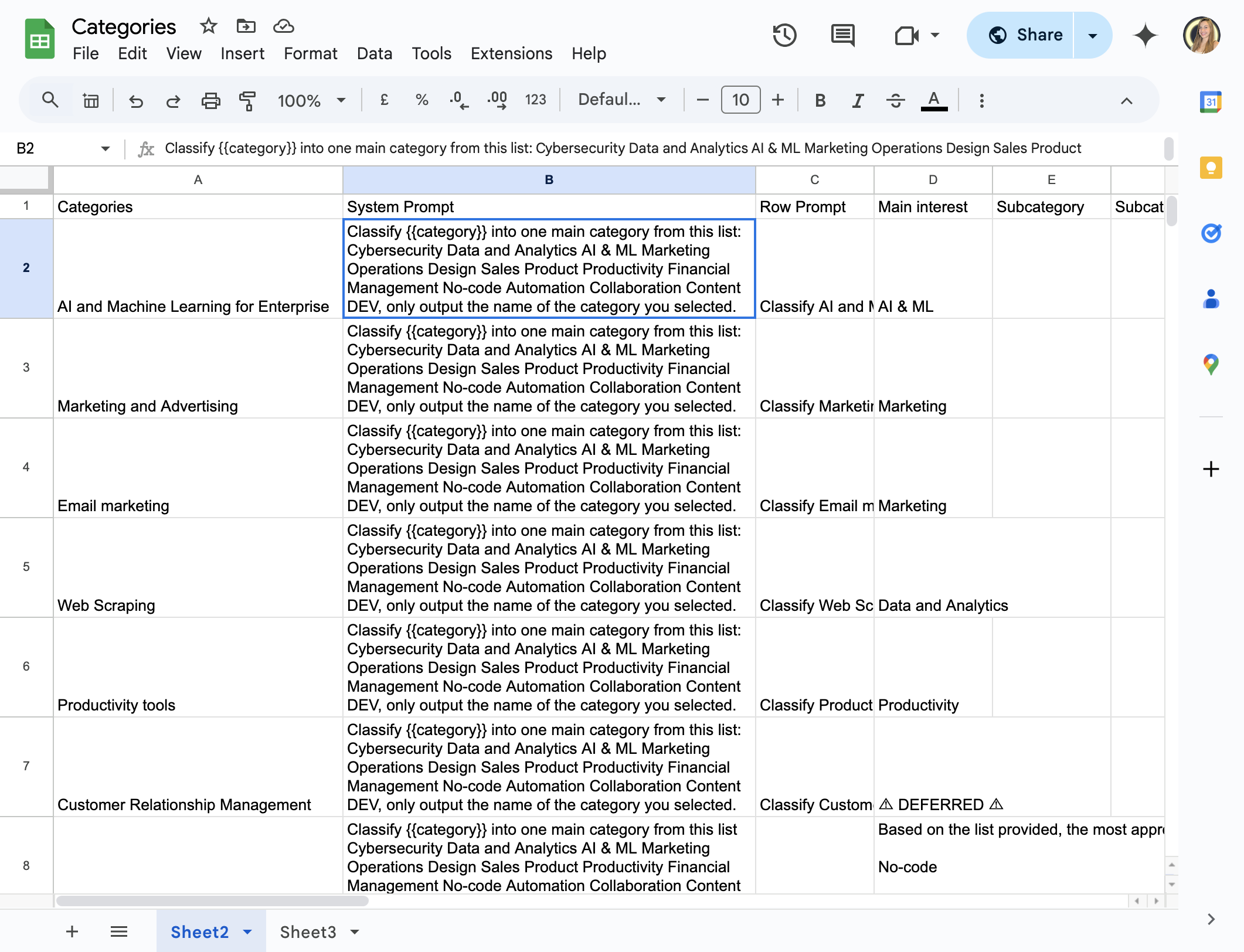Click the font size input field

(x=740, y=100)
